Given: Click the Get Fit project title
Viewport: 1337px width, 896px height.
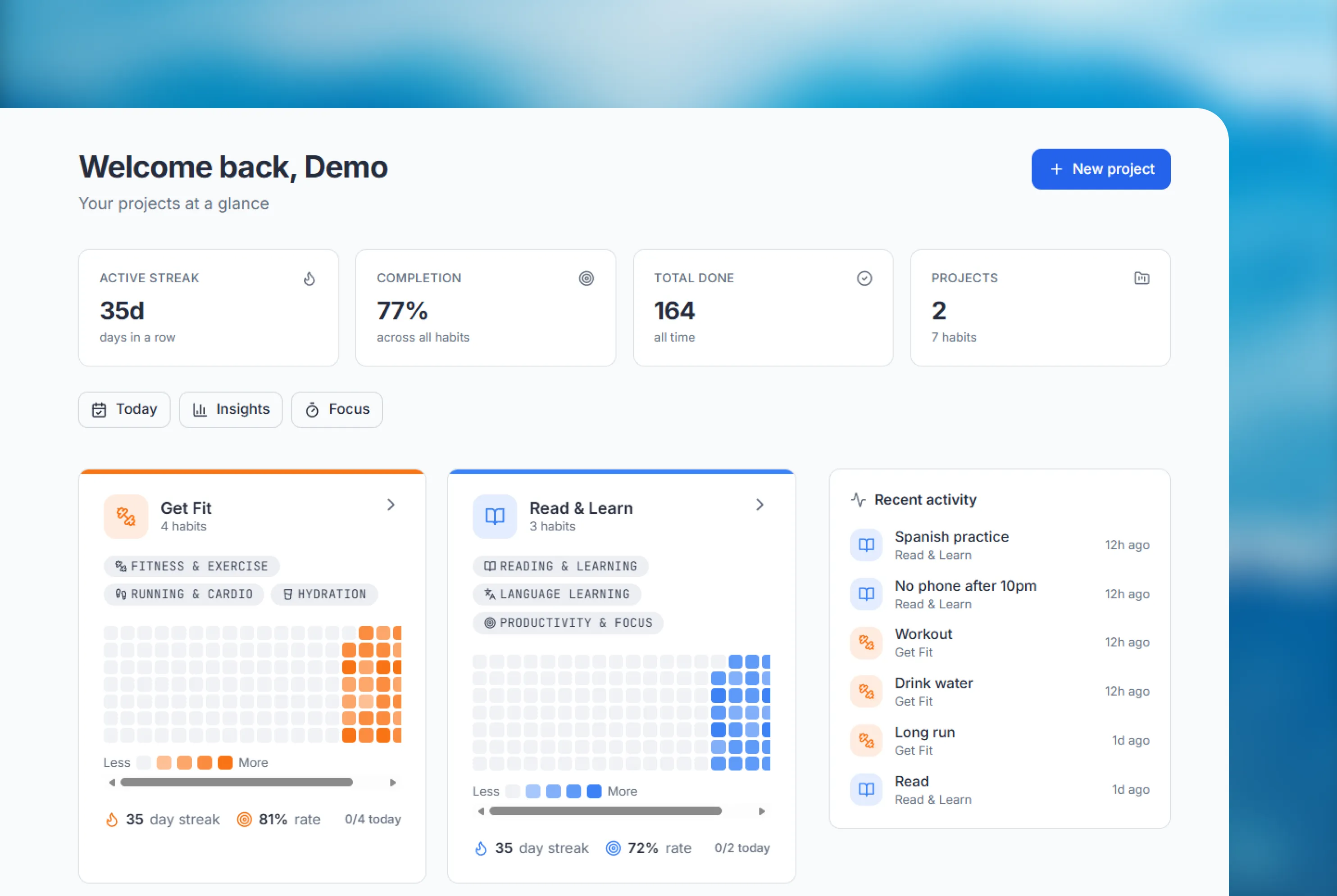Looking at the screenshot, I should 186,508.
